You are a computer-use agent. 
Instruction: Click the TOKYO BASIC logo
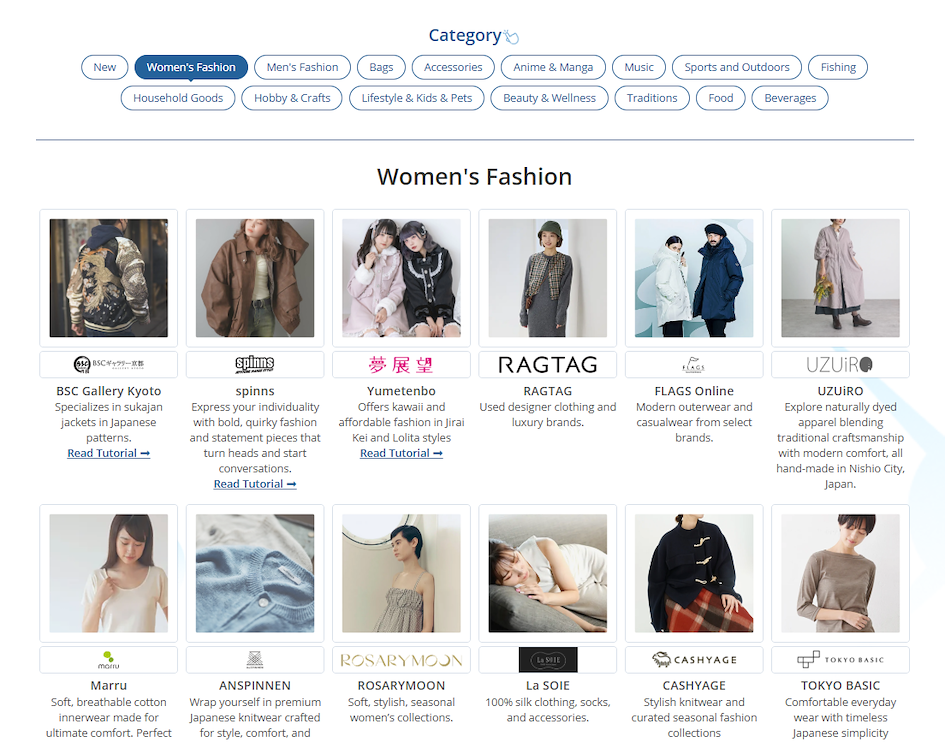[x=840, y=659]
